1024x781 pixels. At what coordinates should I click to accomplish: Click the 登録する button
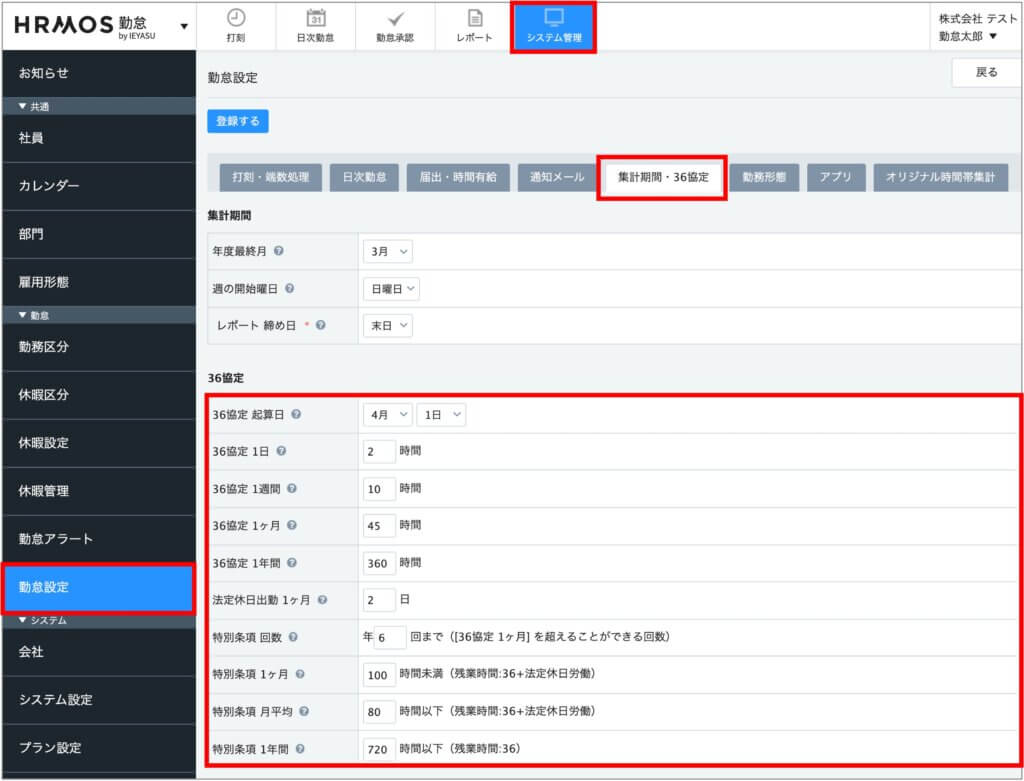[x=238, y=121]
